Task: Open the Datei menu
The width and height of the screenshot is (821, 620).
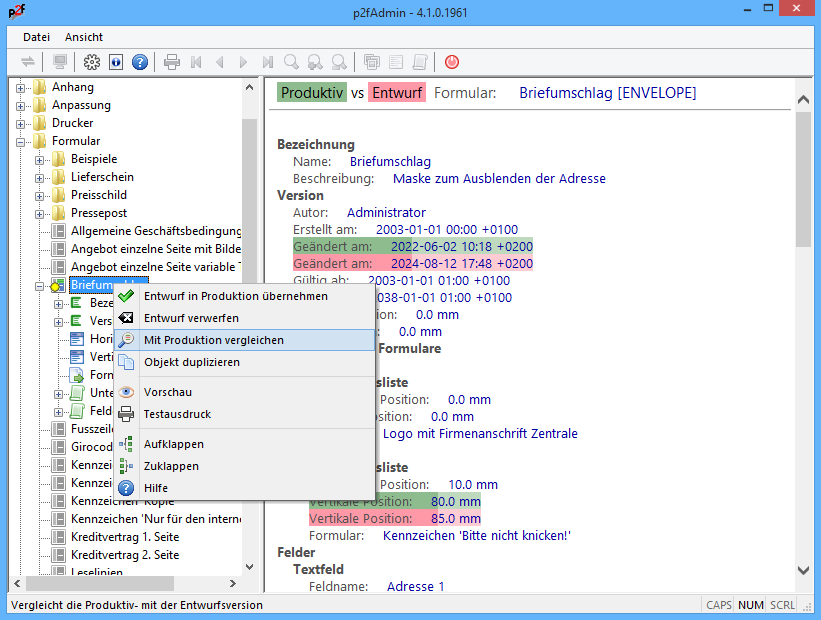Action: (x=37, y=36)
